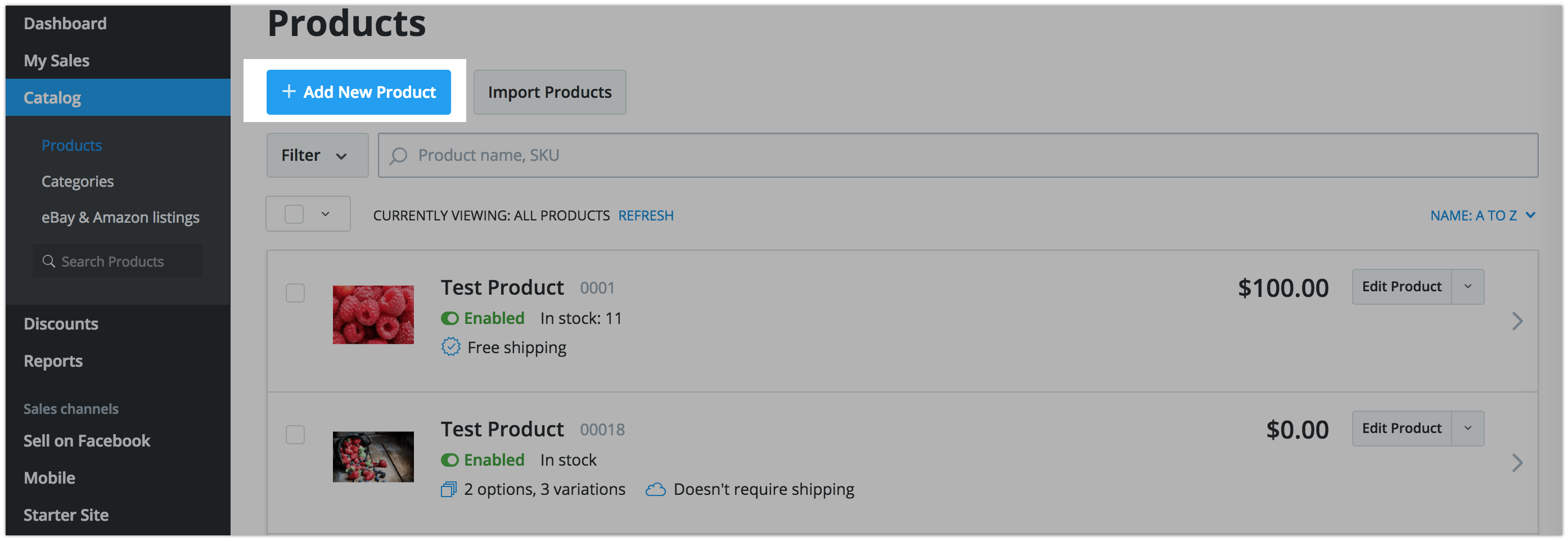Tick the select-all products checkbox
The width and height of the screenshot is (1568, 541).
pos(294,214)
